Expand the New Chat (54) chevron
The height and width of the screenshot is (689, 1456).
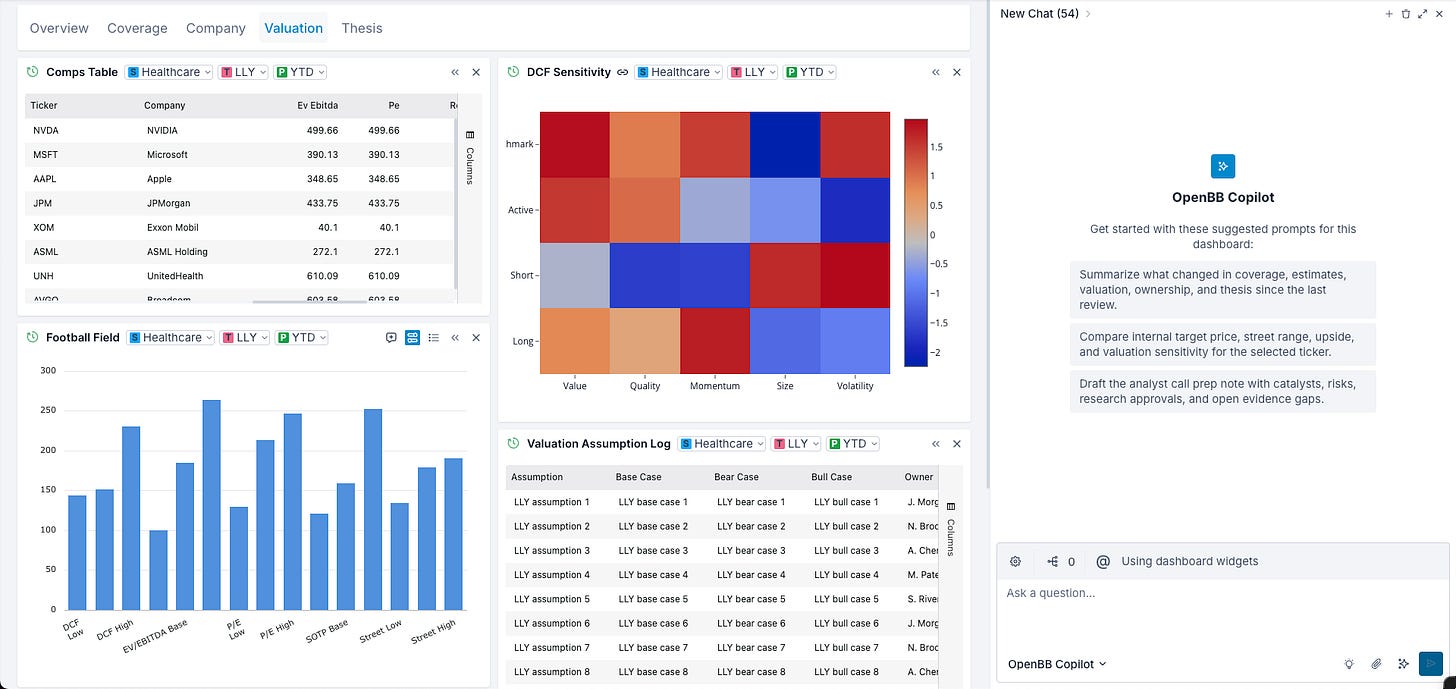tap(1088, 14)
